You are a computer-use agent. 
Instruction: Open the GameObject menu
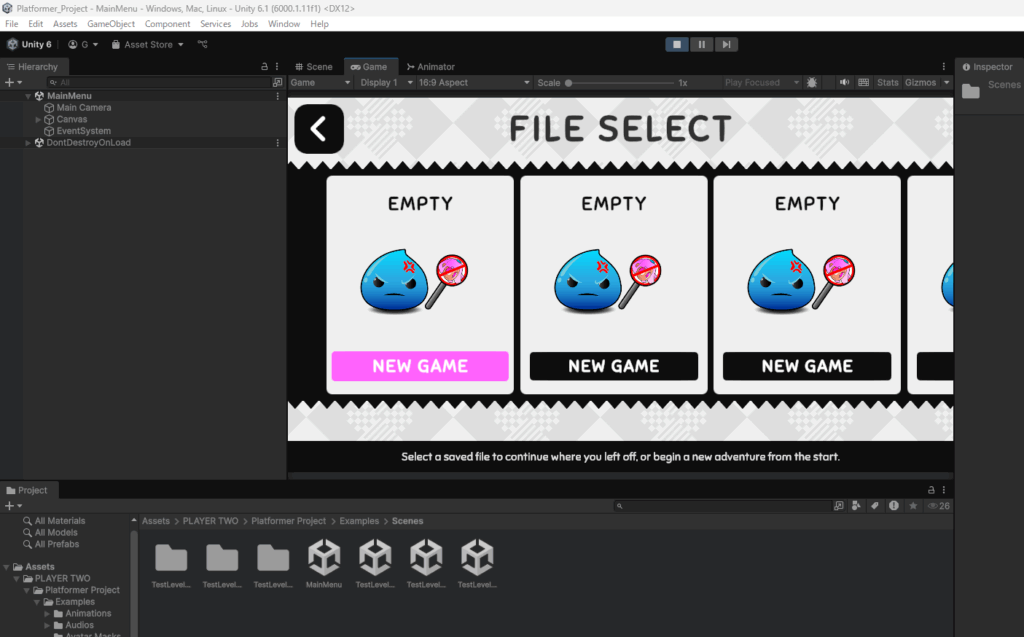pos(111,24)
